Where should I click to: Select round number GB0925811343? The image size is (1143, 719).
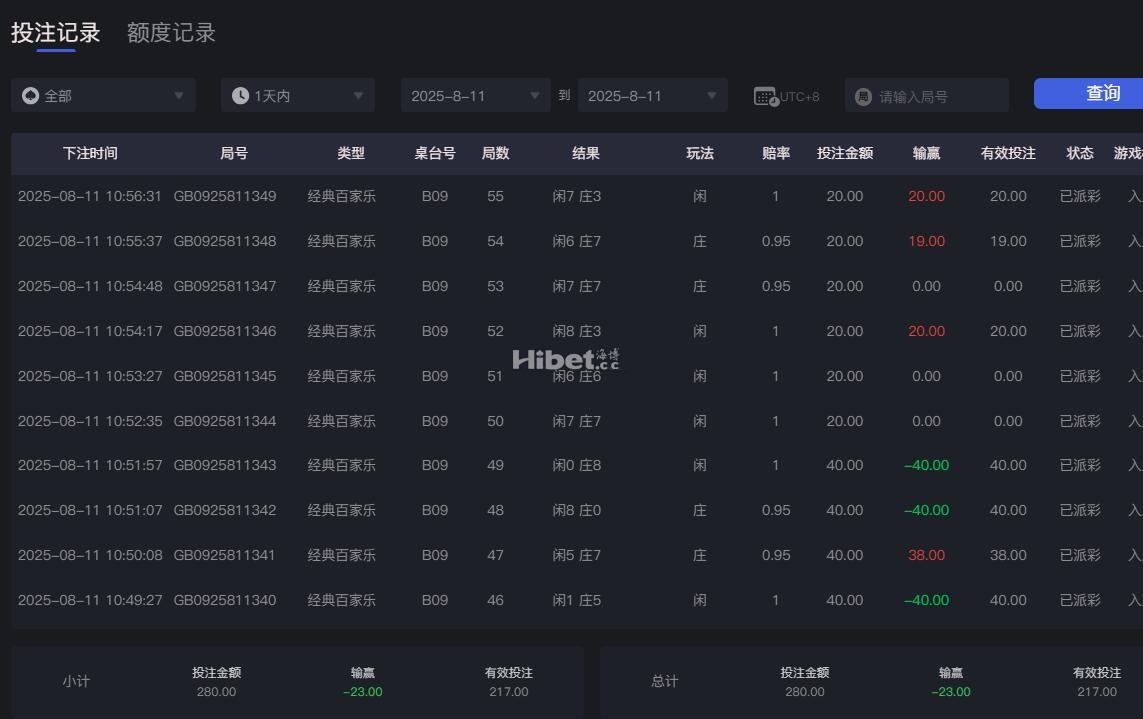point(225,465)
